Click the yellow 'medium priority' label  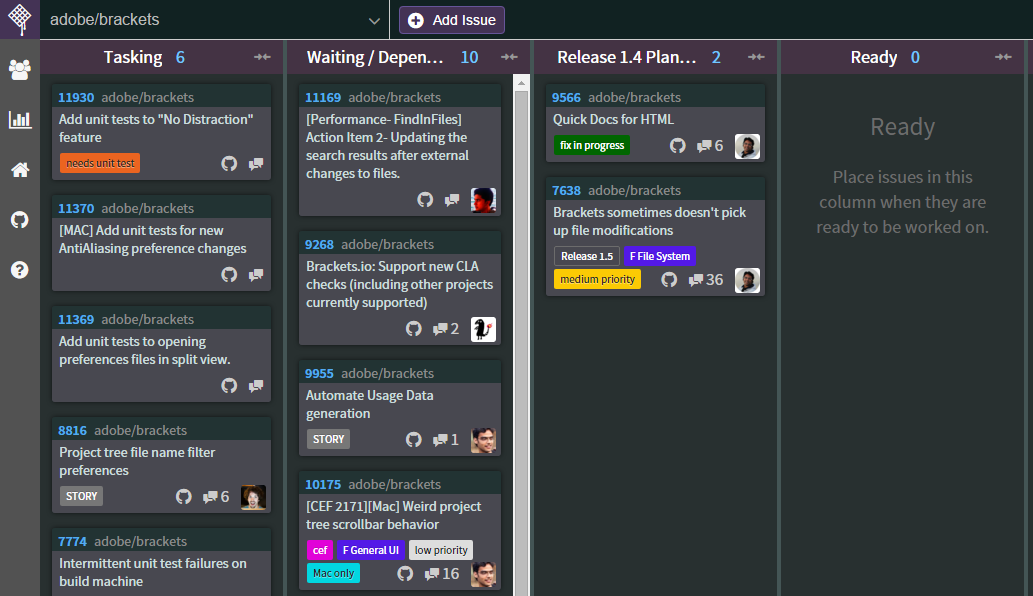(596, 279)
